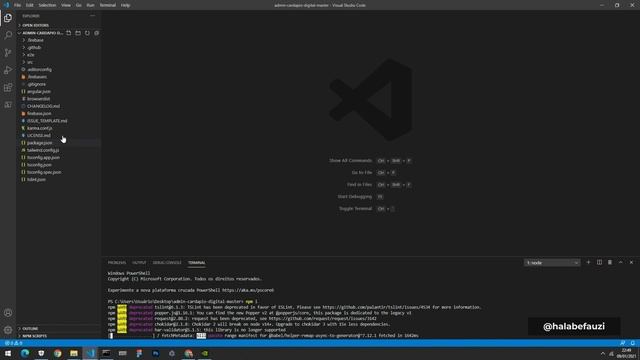Follow the request/request issues link
The image size is (640, 360).
[x=322, y=318]
